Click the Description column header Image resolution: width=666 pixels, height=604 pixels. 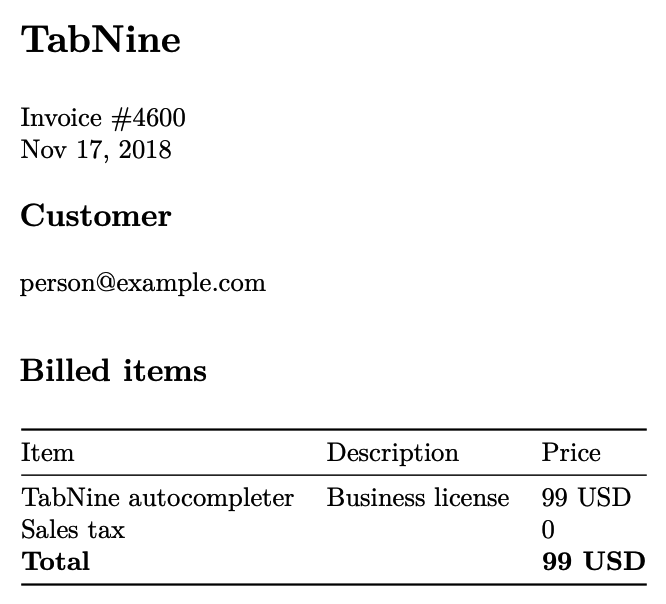pyautogui.click(x=393, y=454)
